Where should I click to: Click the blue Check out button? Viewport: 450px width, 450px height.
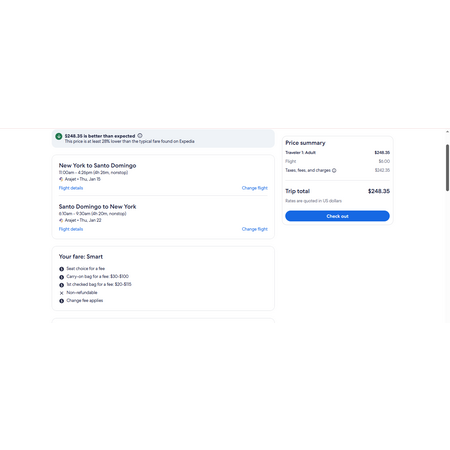337,216
